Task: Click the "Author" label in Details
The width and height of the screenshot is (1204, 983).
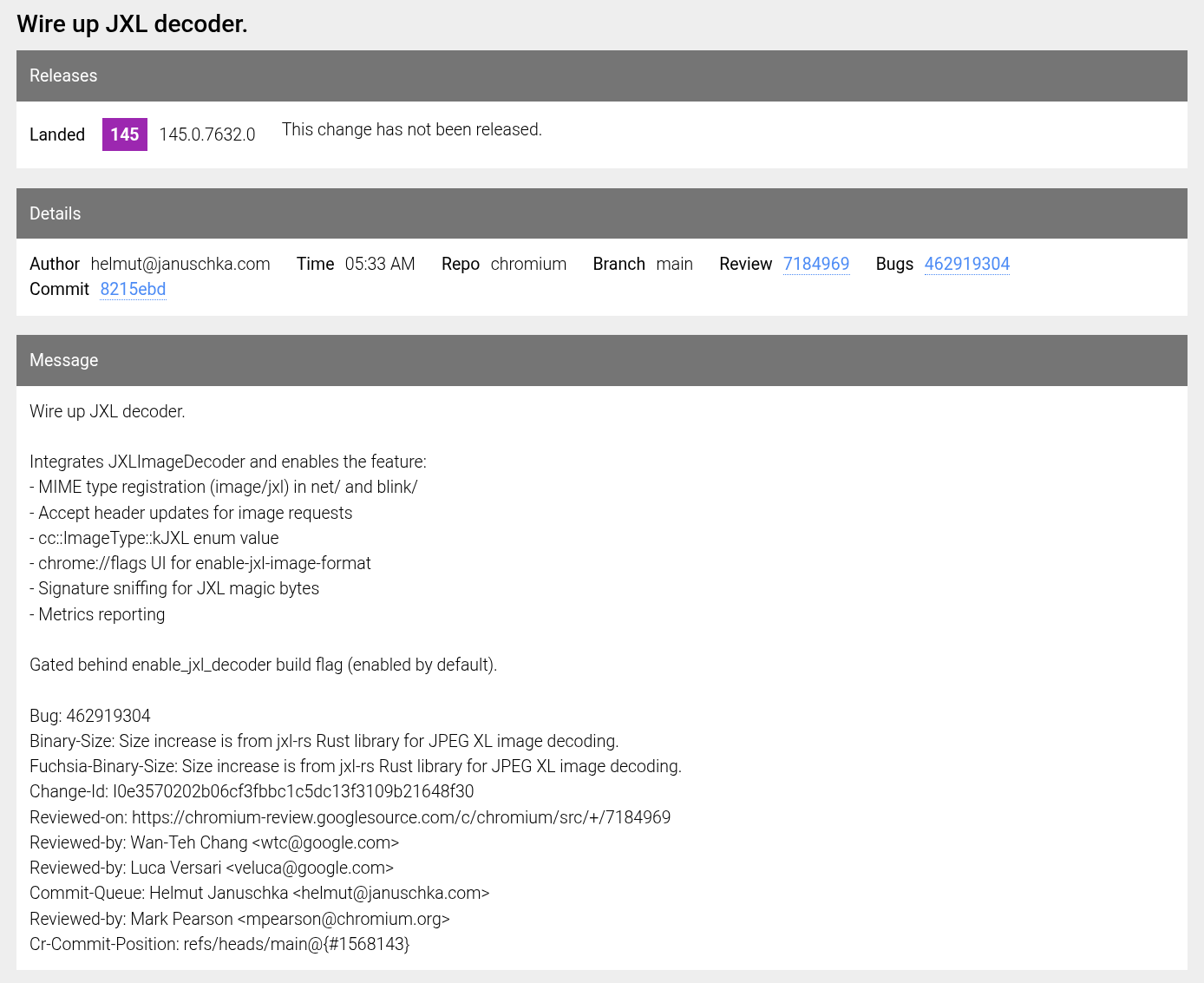Action: pyautogui.click(x=55, y=264)
